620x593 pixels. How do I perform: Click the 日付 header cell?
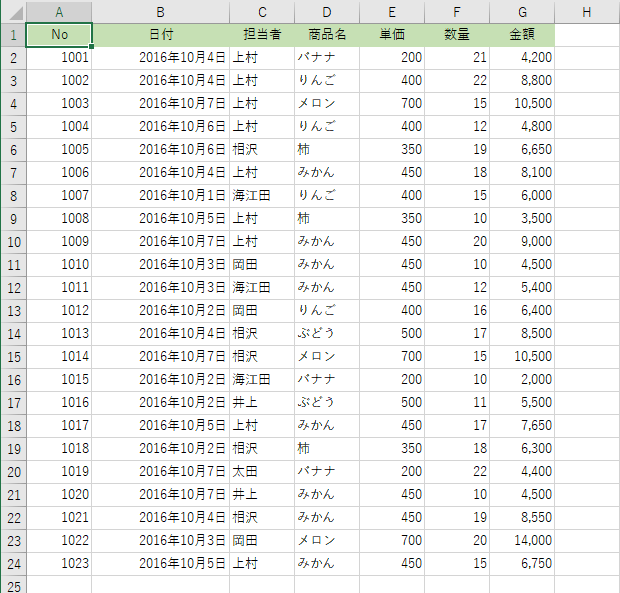tap(161, 35)
